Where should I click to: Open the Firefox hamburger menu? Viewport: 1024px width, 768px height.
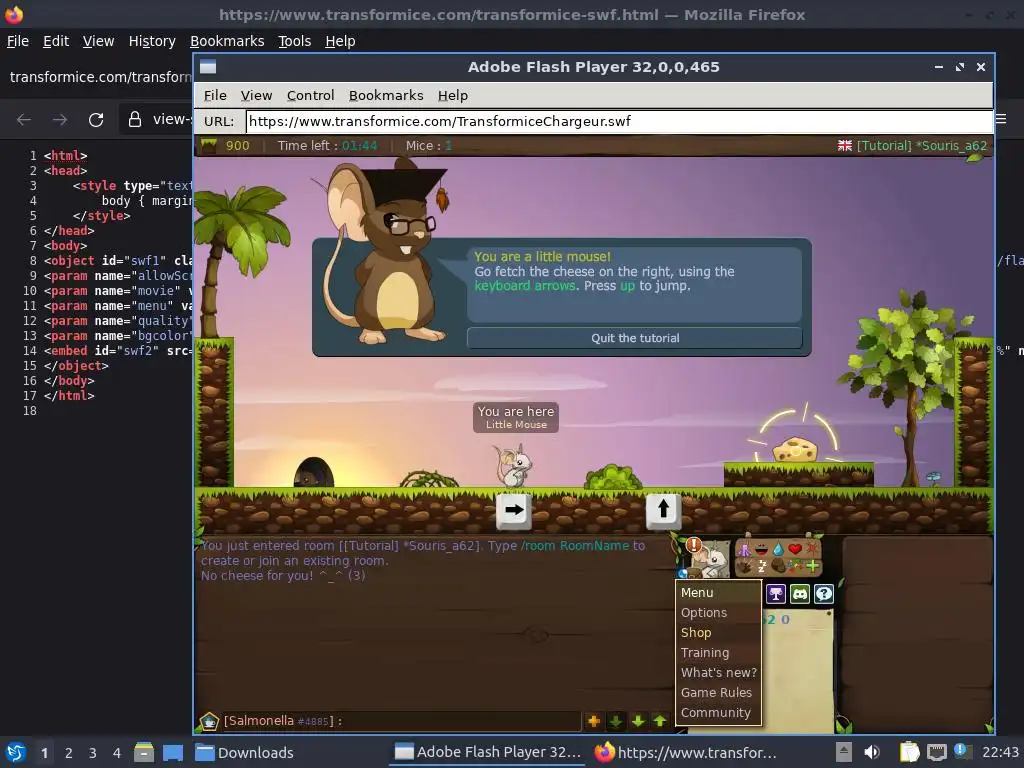pos(1001,119)
